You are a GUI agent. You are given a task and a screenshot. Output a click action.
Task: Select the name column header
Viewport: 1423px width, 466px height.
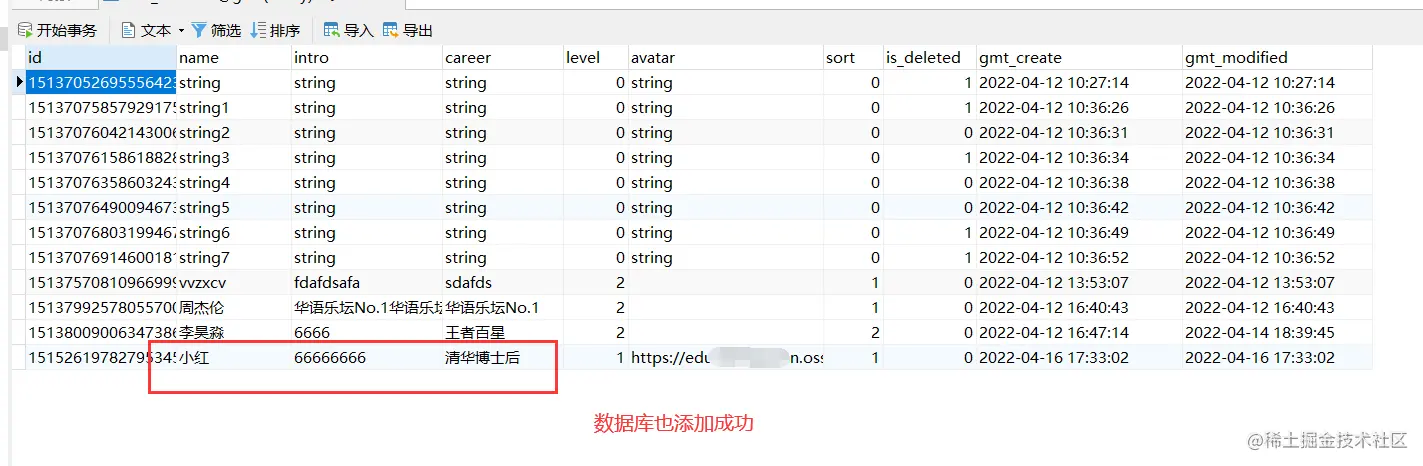(234, 57)
